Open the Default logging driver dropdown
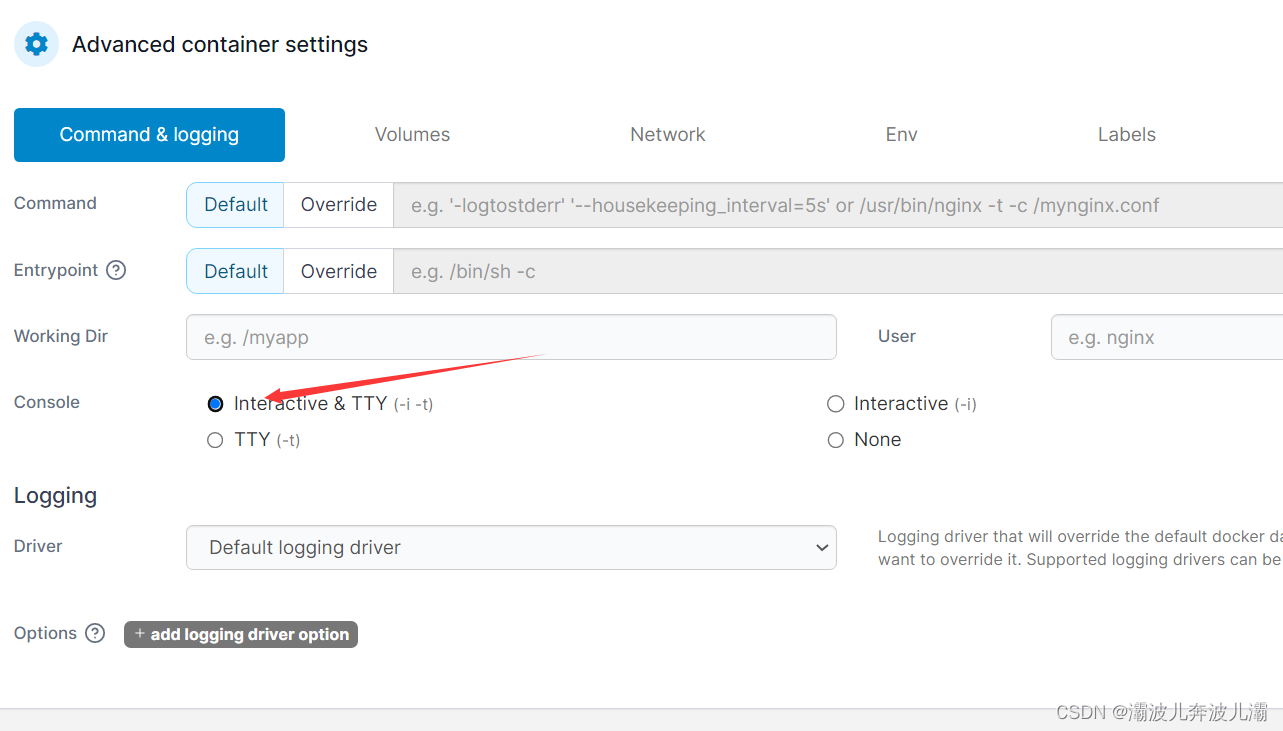This screenshot has width=1283, height=731. (x=511, y=548)
